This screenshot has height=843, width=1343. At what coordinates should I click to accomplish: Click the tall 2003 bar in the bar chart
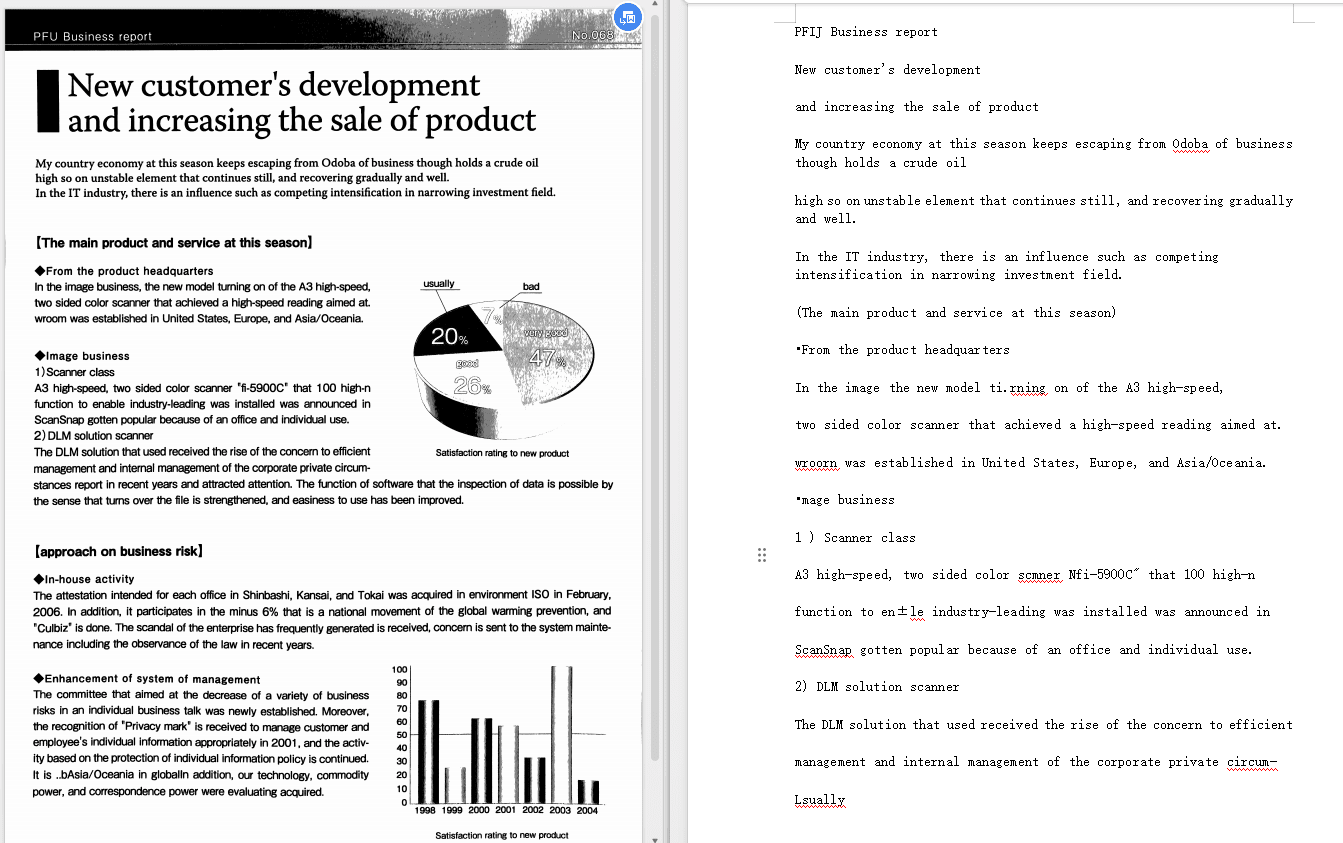coord(562,734)
